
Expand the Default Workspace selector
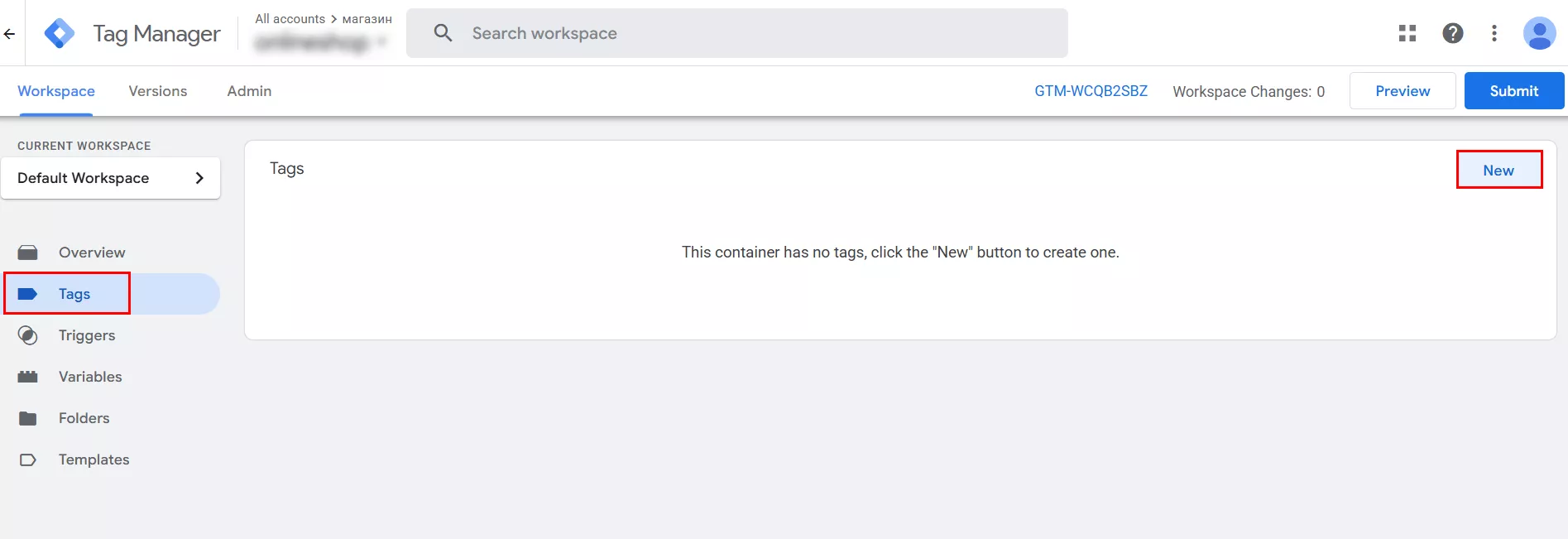click(111, 178)
